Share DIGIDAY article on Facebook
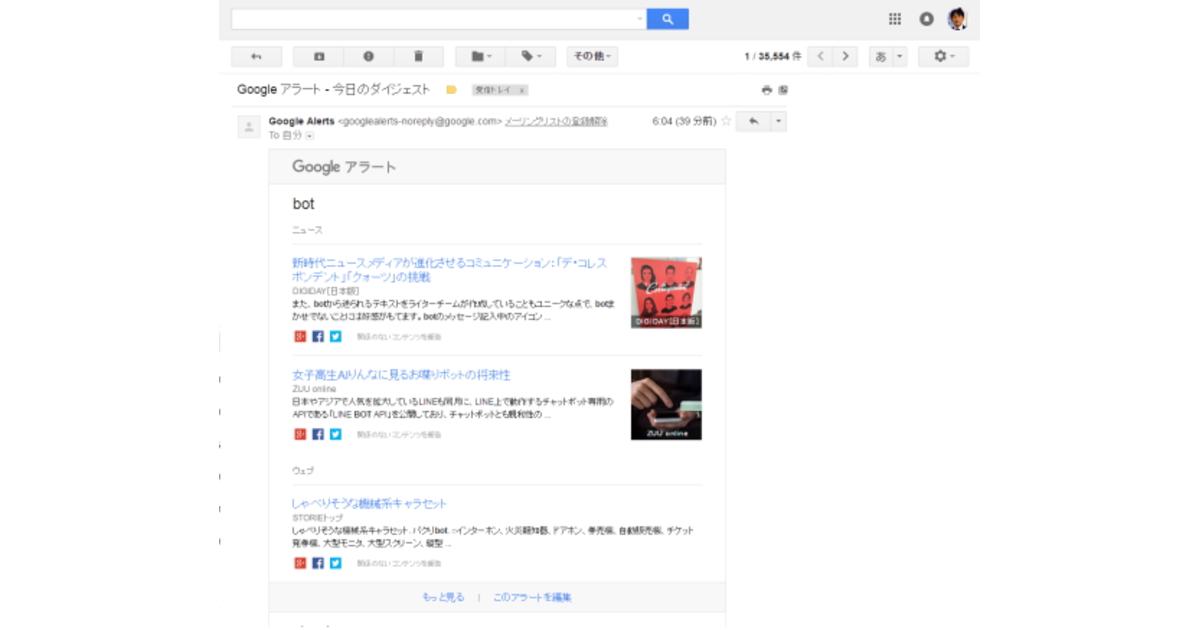The height and width of the screenshot is (630, 1200). tap(318, 336)
